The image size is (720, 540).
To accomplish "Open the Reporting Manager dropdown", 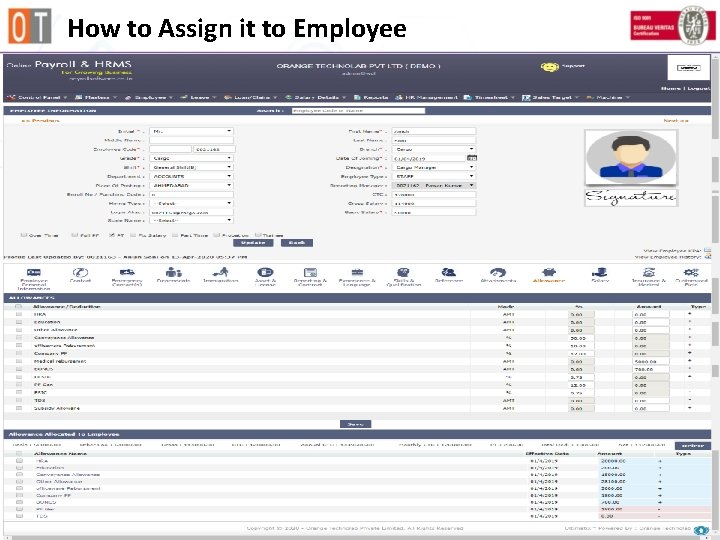I will coord(433,186).
